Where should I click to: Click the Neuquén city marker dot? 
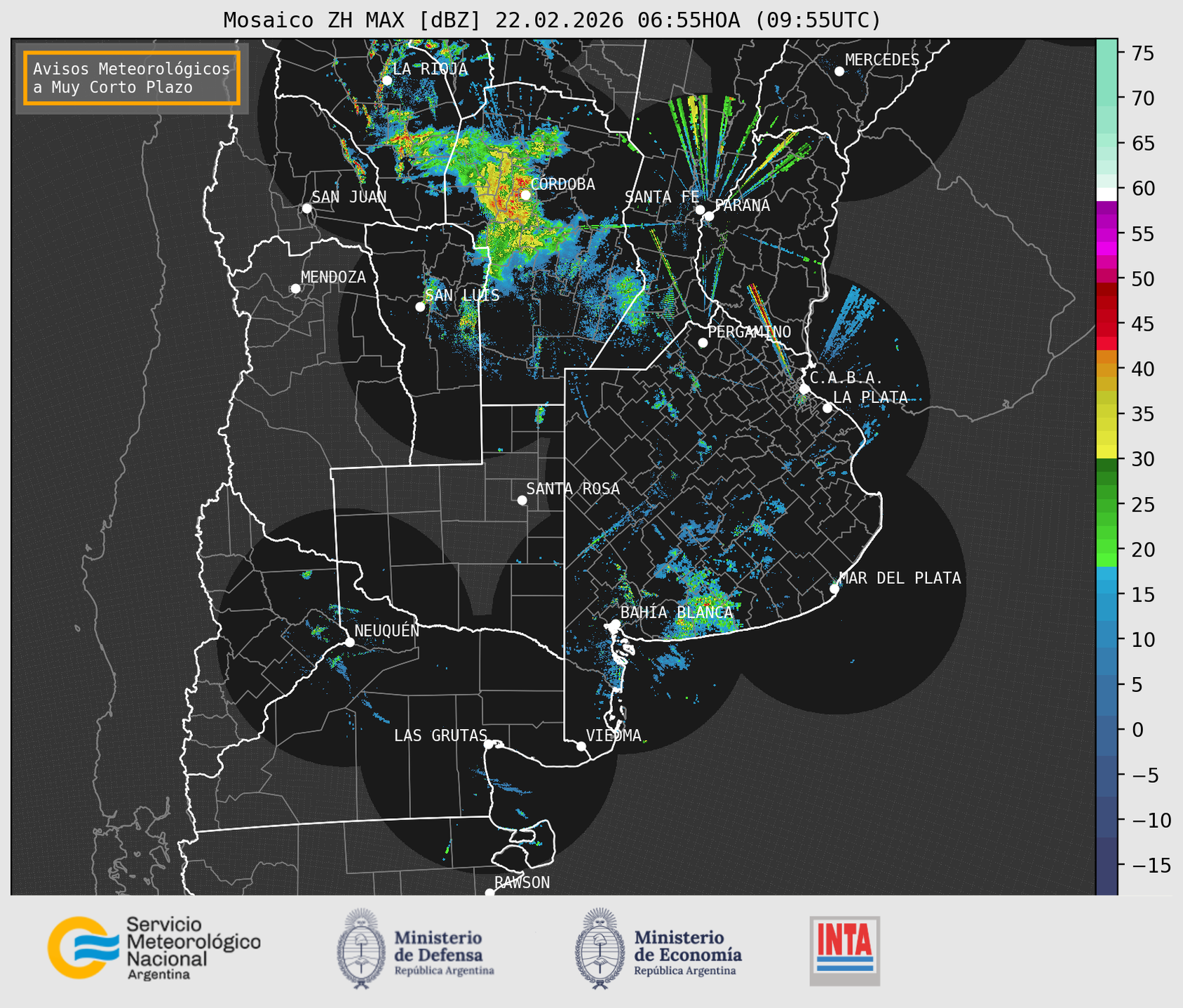pos(349,642)
